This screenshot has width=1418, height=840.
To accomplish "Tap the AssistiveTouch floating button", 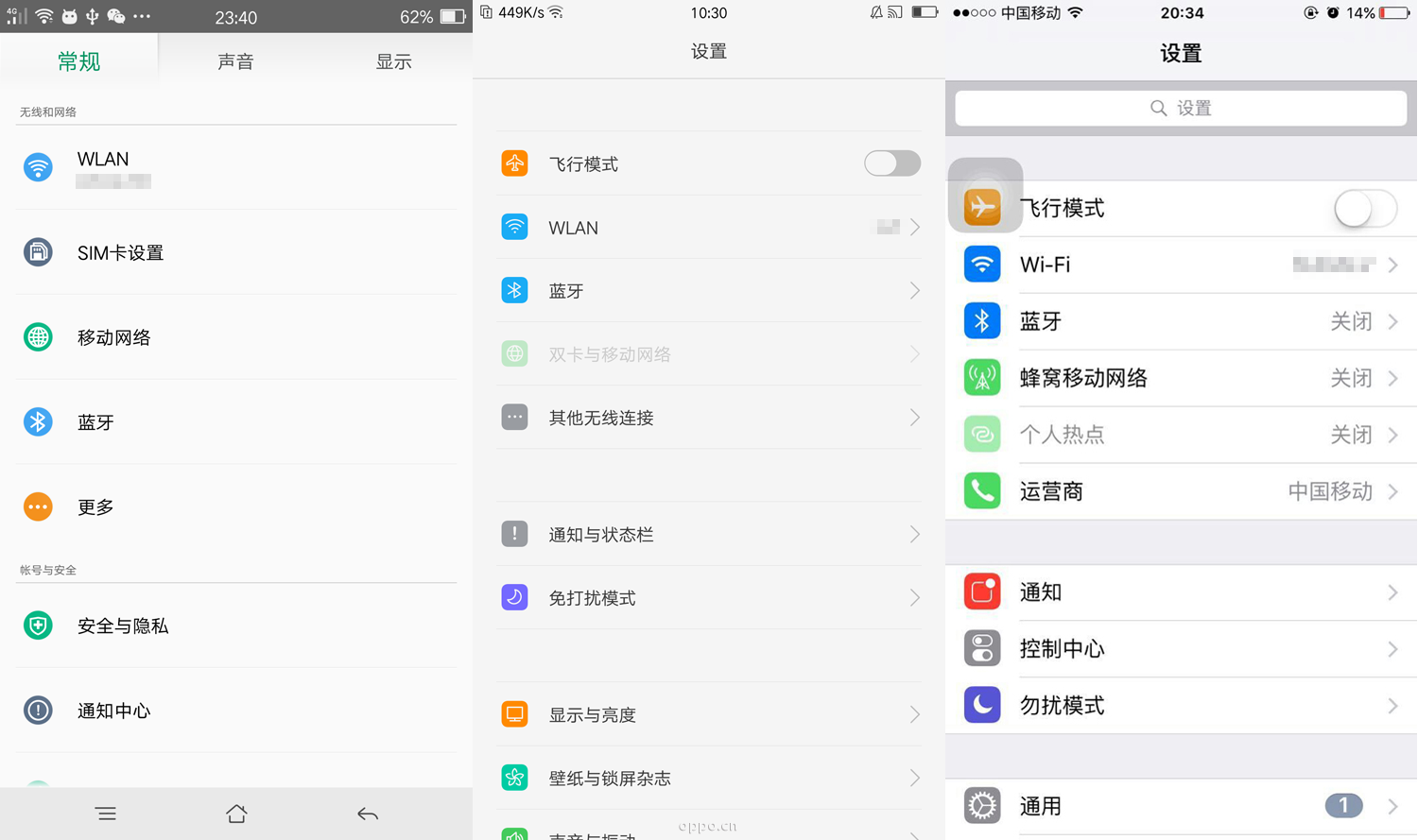I will point(985,195).
